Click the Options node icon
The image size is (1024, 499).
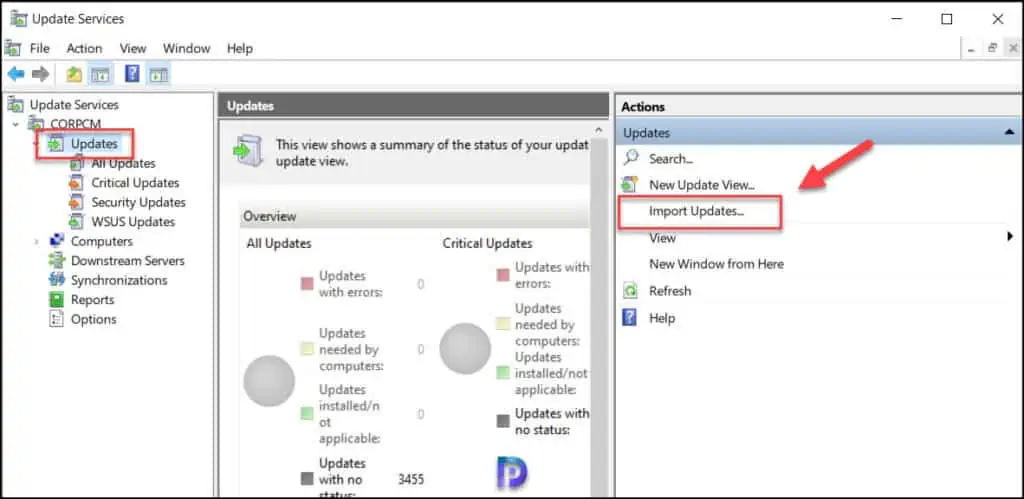click(x=57, y=319)
